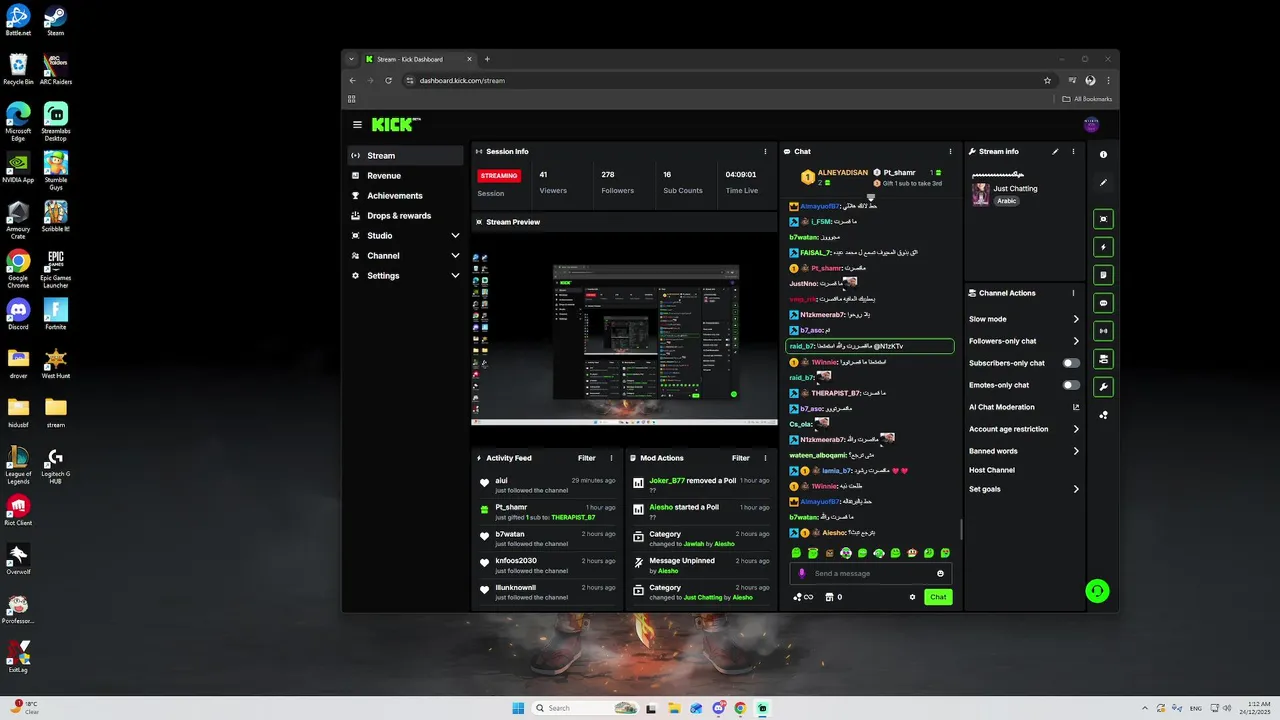Open Activity Feed Filter
1280x720 pixels.
tap(587, 458)
